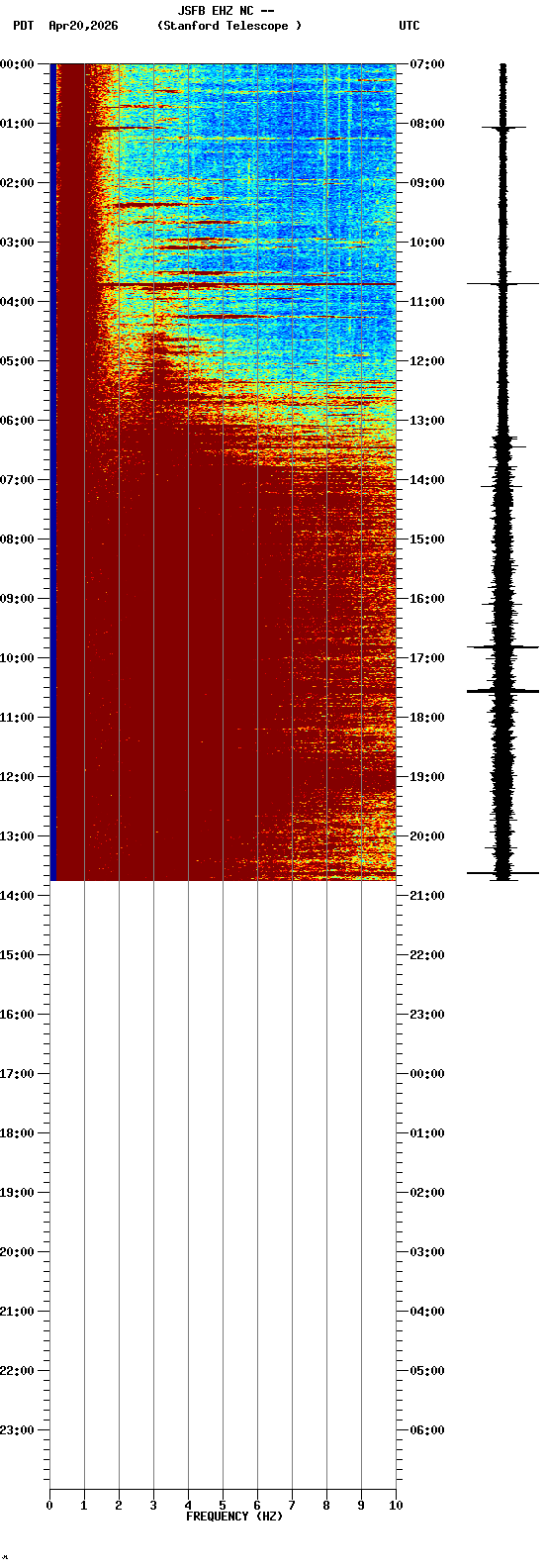Click the 12:00 PDT time label
Viewport: 546px width, 1568px height.
click(17, 777)
